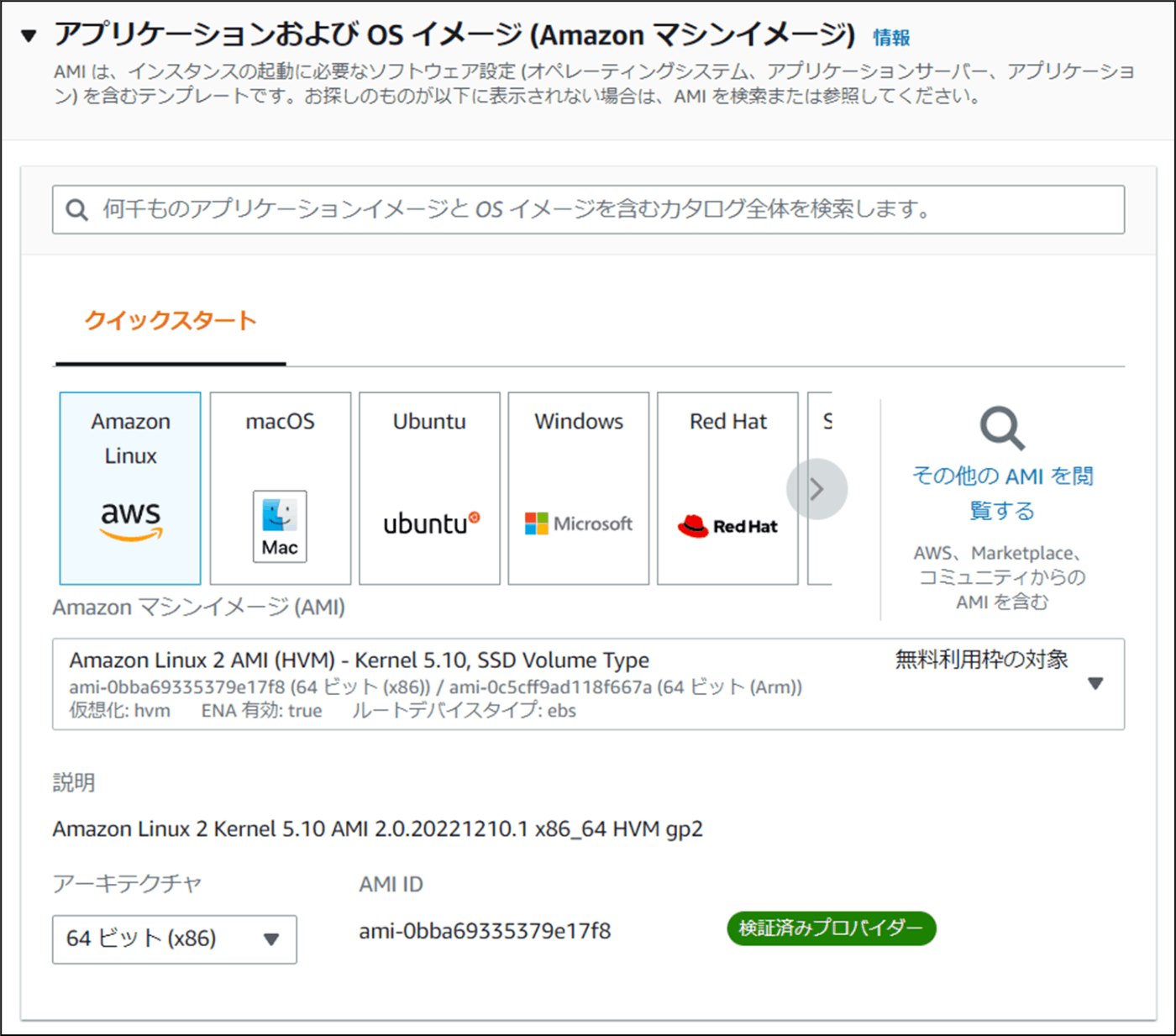Image resolution: width=1176 pixels, height=1036 pixels.
Task: Collapse the アプリケーションおよび OS イメージ section
Action: pyautogui.click(x=30, y=34)
